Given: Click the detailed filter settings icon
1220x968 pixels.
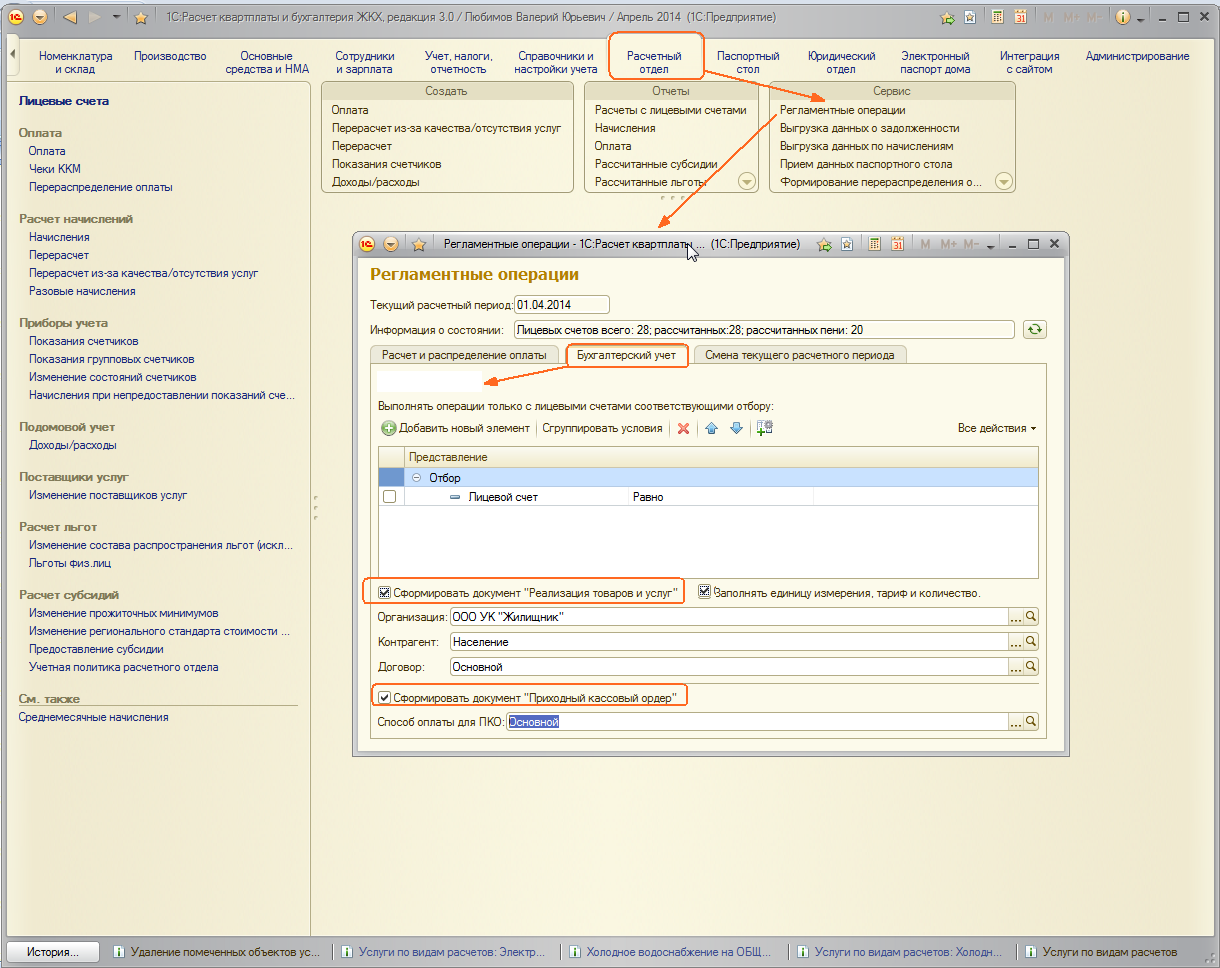Looking at the screenshot, I should (x=765, y=428).
